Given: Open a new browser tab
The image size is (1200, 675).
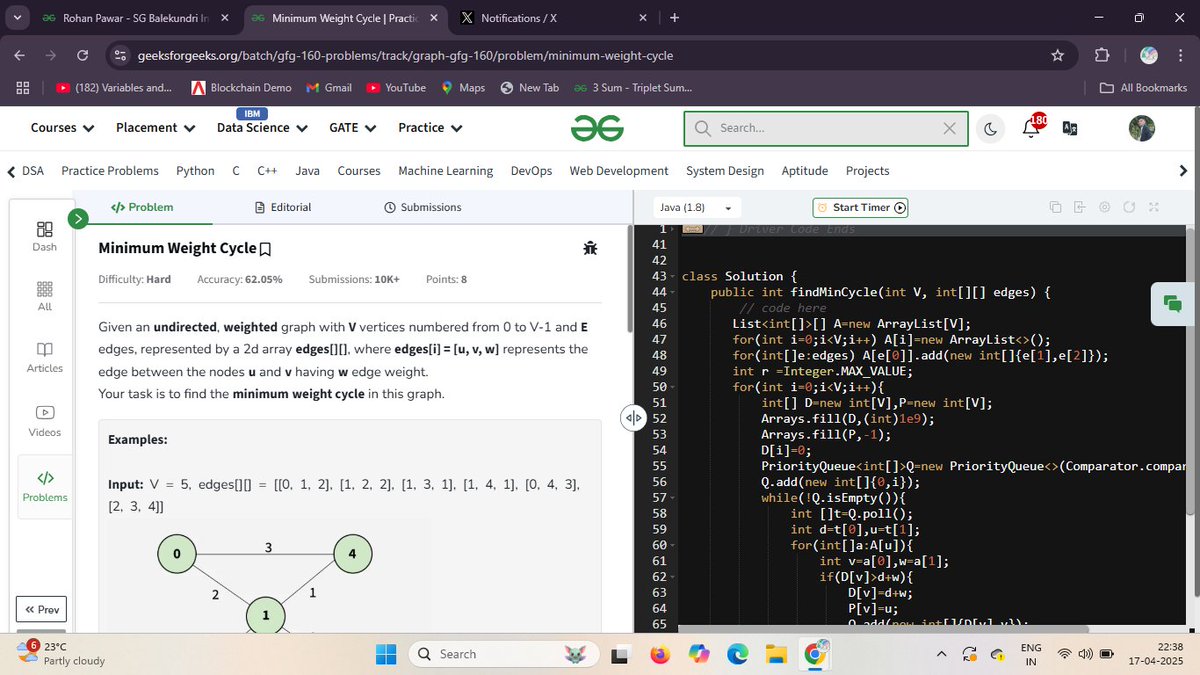Looking at the screenshot, I should pos(675,18).
